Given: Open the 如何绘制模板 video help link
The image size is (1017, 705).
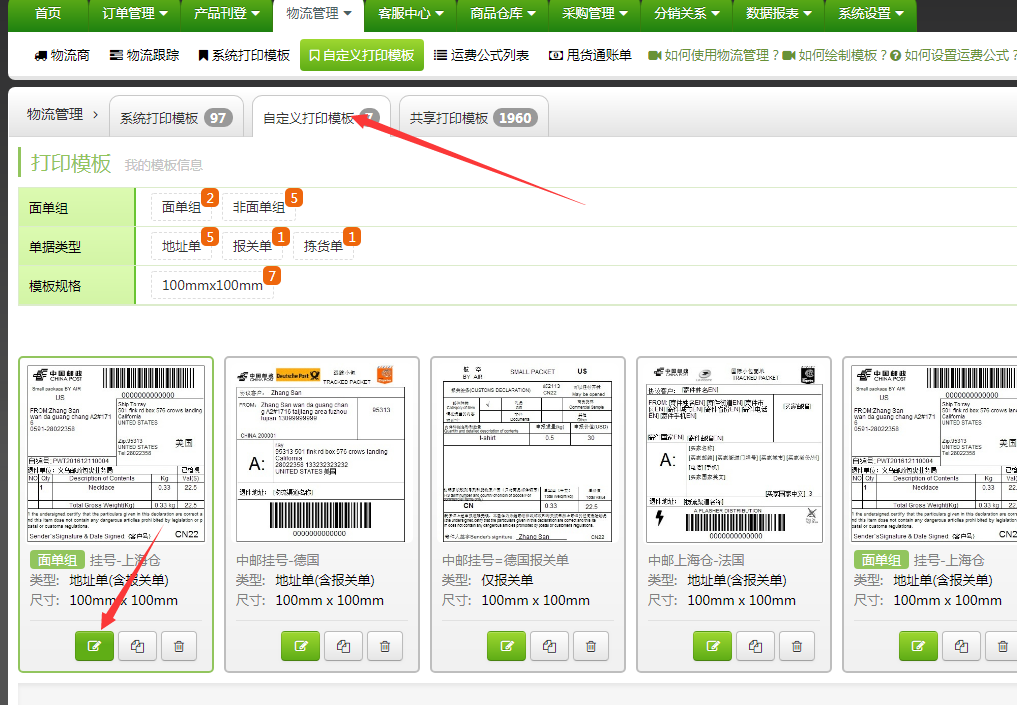Looking at the screenshot, I should (x=834, y=56).
